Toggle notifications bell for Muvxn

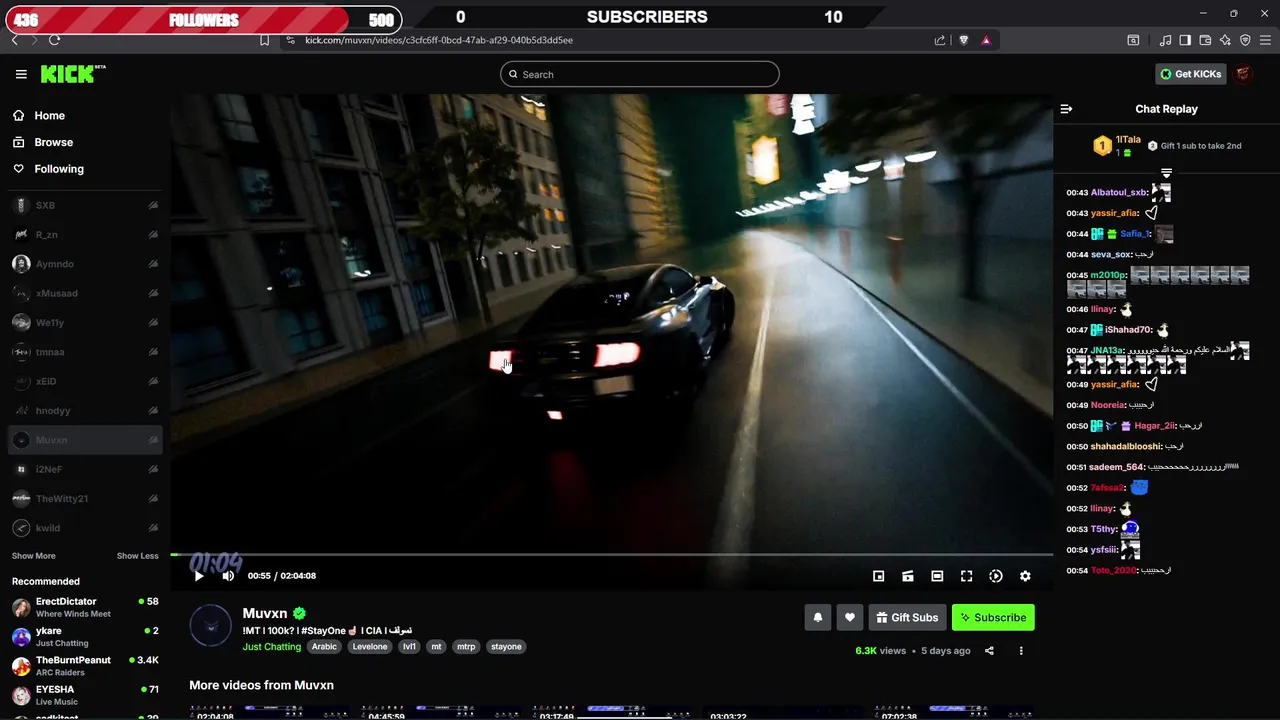tap(818, 617)
